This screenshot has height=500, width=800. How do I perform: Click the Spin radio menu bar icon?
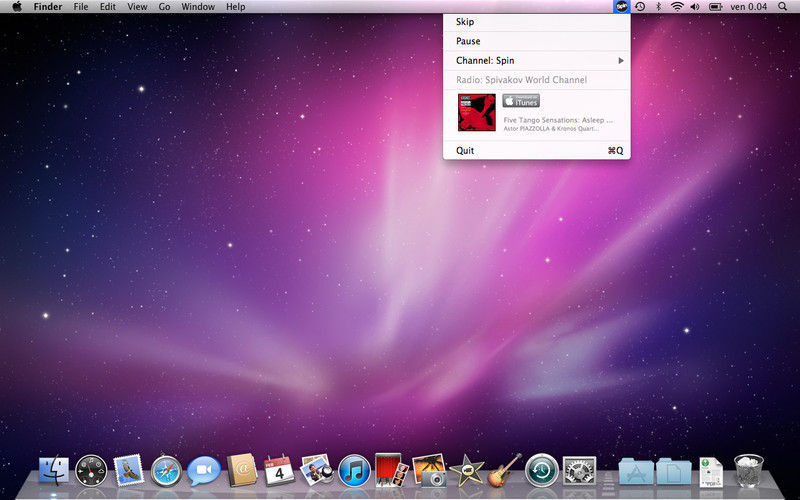pos(621,7)
